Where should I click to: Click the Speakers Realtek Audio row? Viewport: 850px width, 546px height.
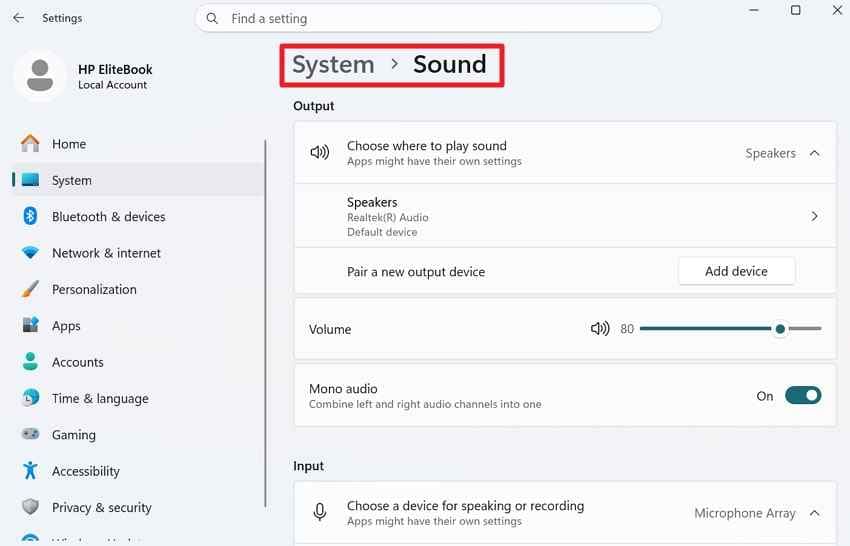click(x=565, y=216)
